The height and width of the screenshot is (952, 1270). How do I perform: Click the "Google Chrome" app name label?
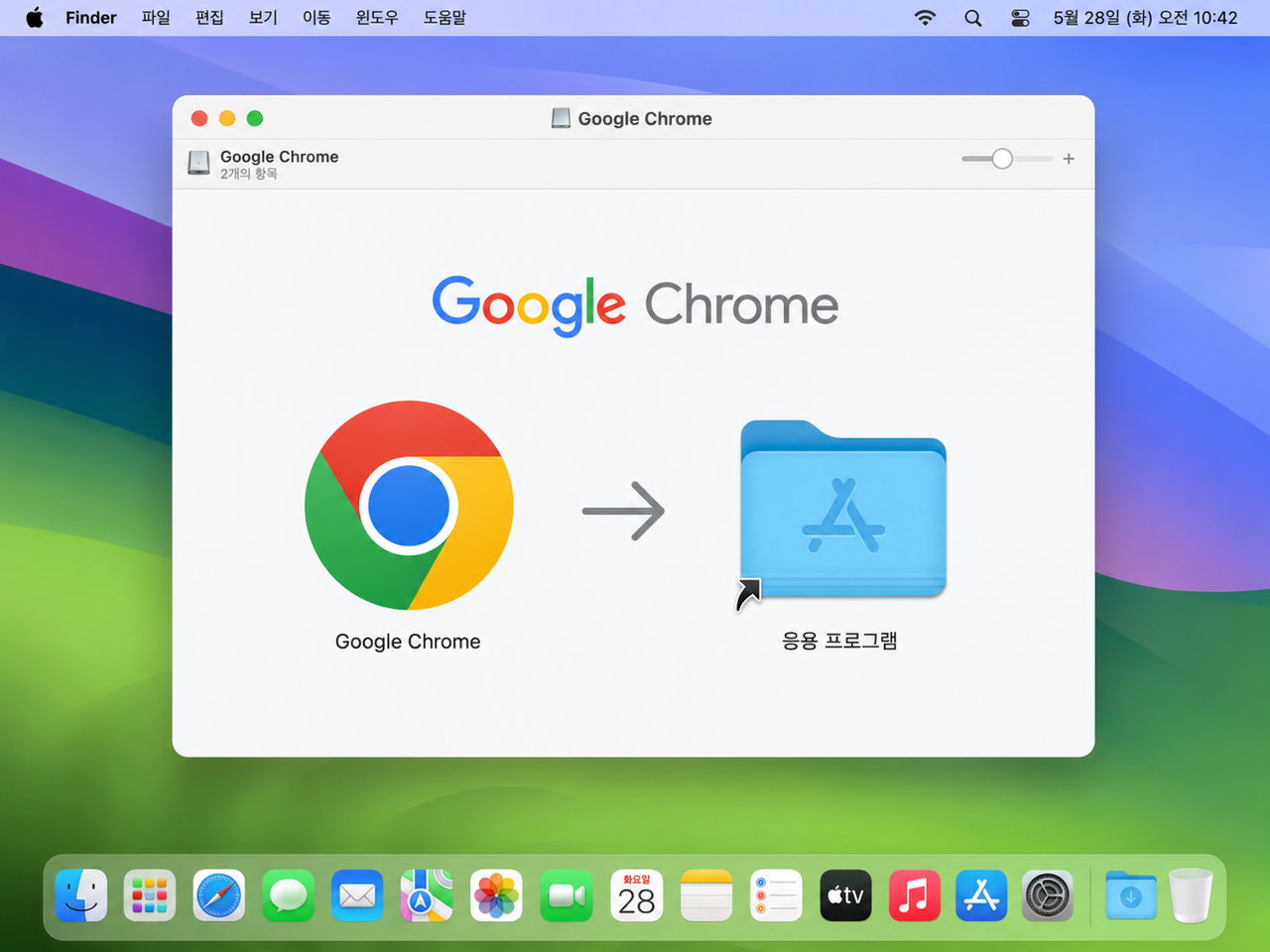tap(408, 642)
